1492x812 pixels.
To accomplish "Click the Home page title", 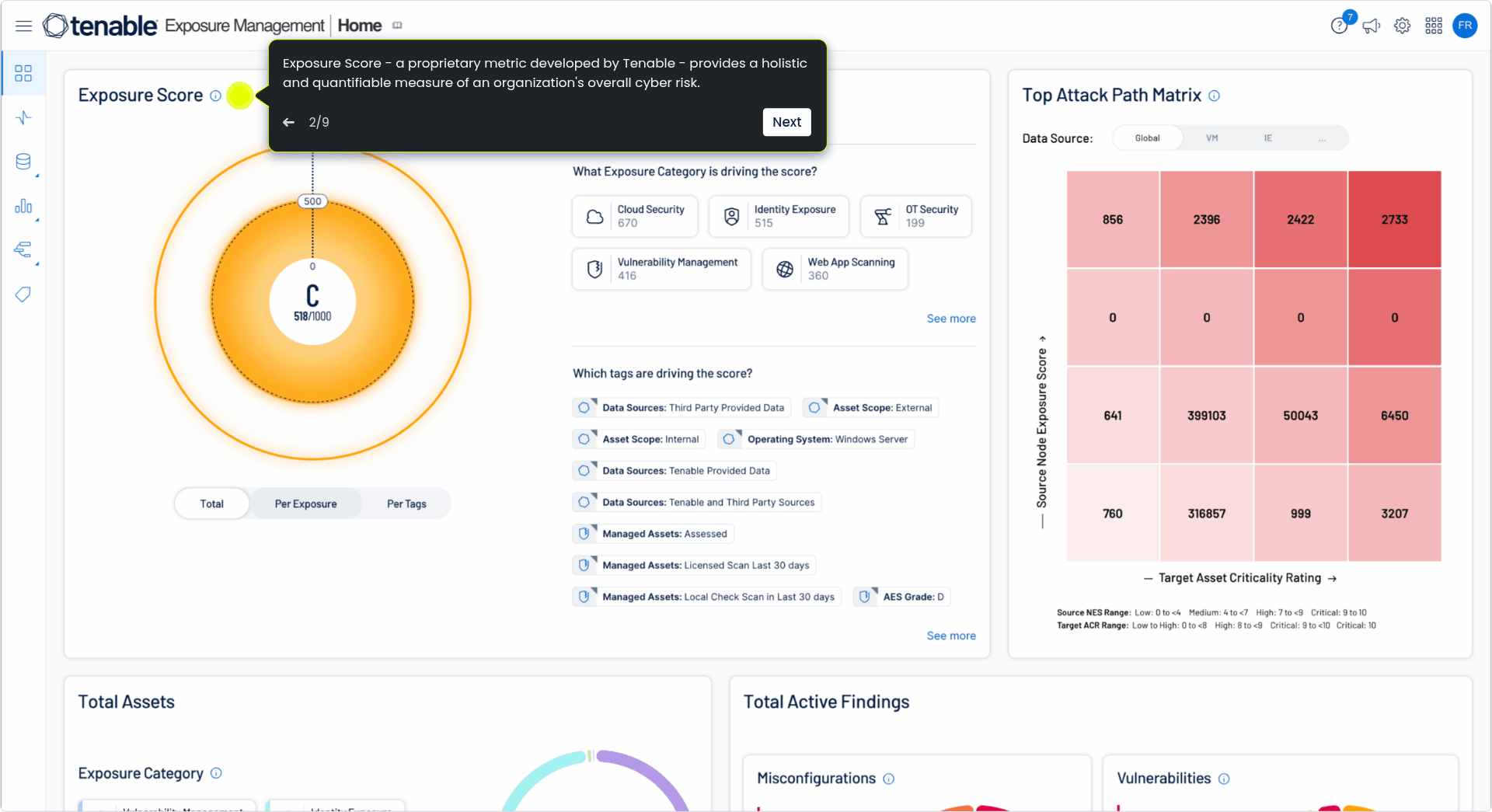I will point(360,26).
